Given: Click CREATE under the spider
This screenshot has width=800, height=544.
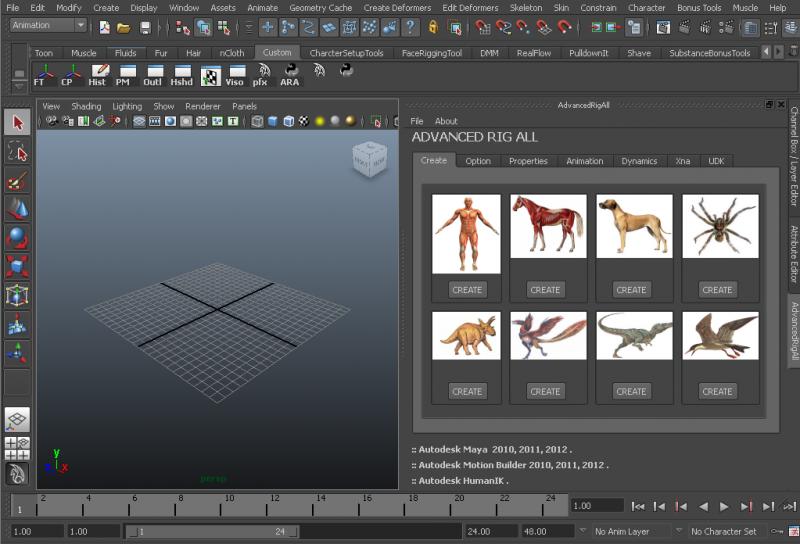Looking at the screenshot, I should tap(717, 290).
